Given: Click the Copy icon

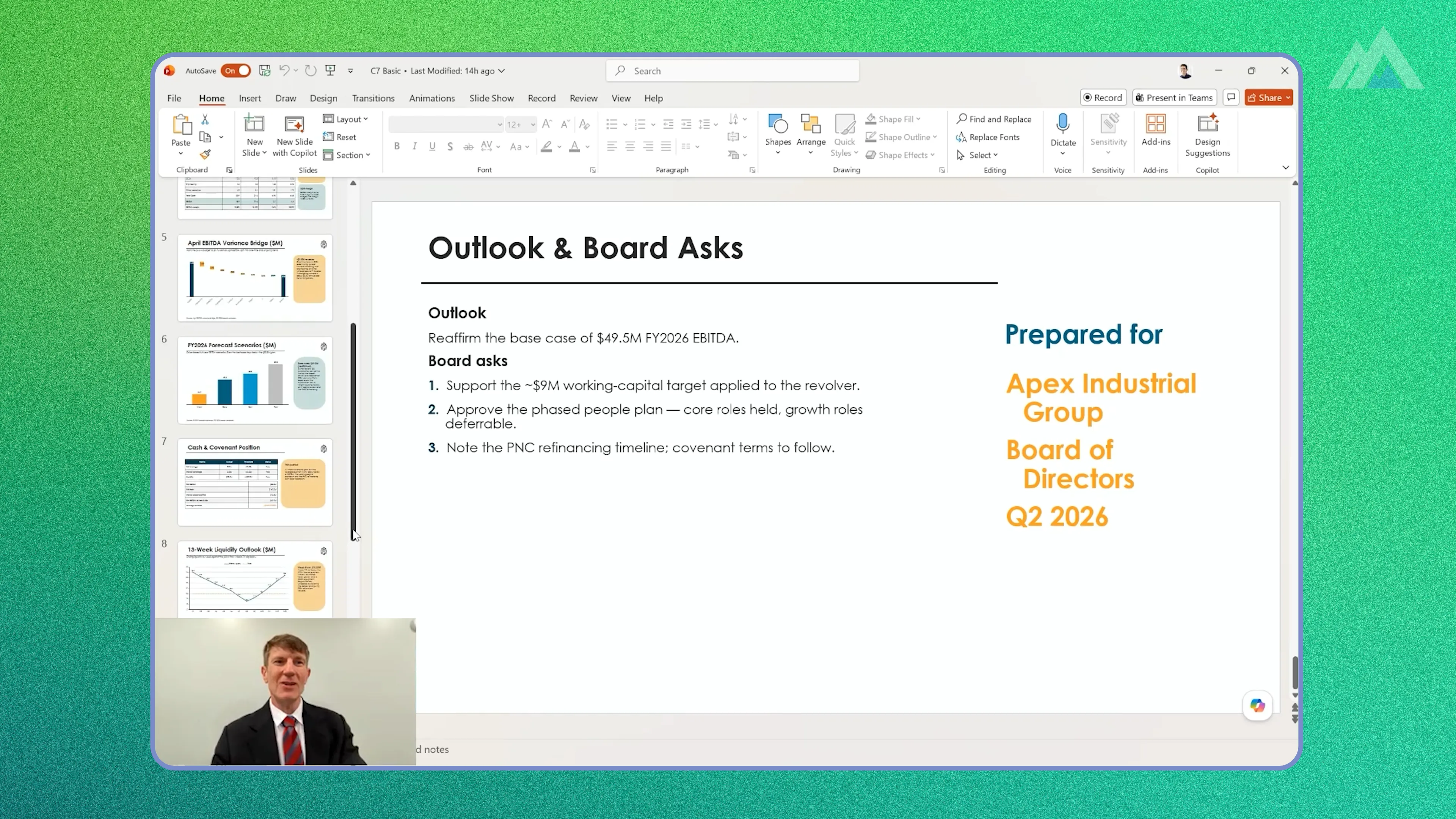Looking at the screenshot, I should click(205, 137).
